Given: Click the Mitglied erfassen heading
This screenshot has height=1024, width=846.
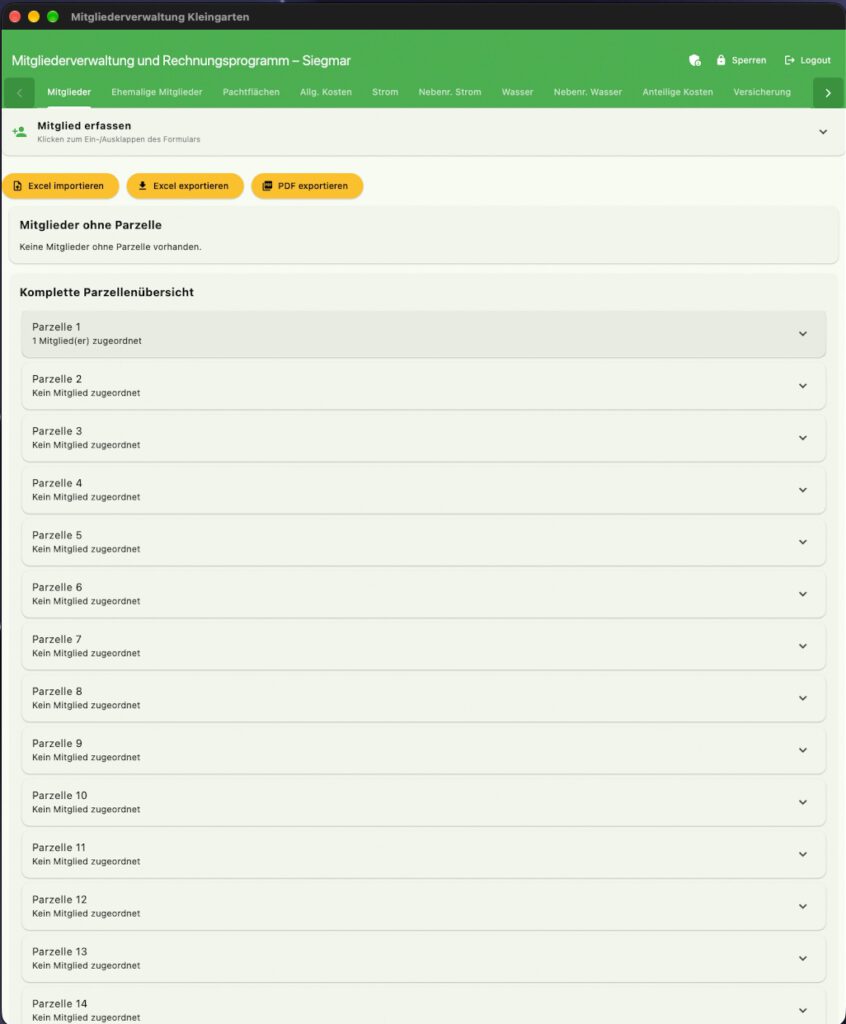Looking at the screenshot, I should click(84, 125).
